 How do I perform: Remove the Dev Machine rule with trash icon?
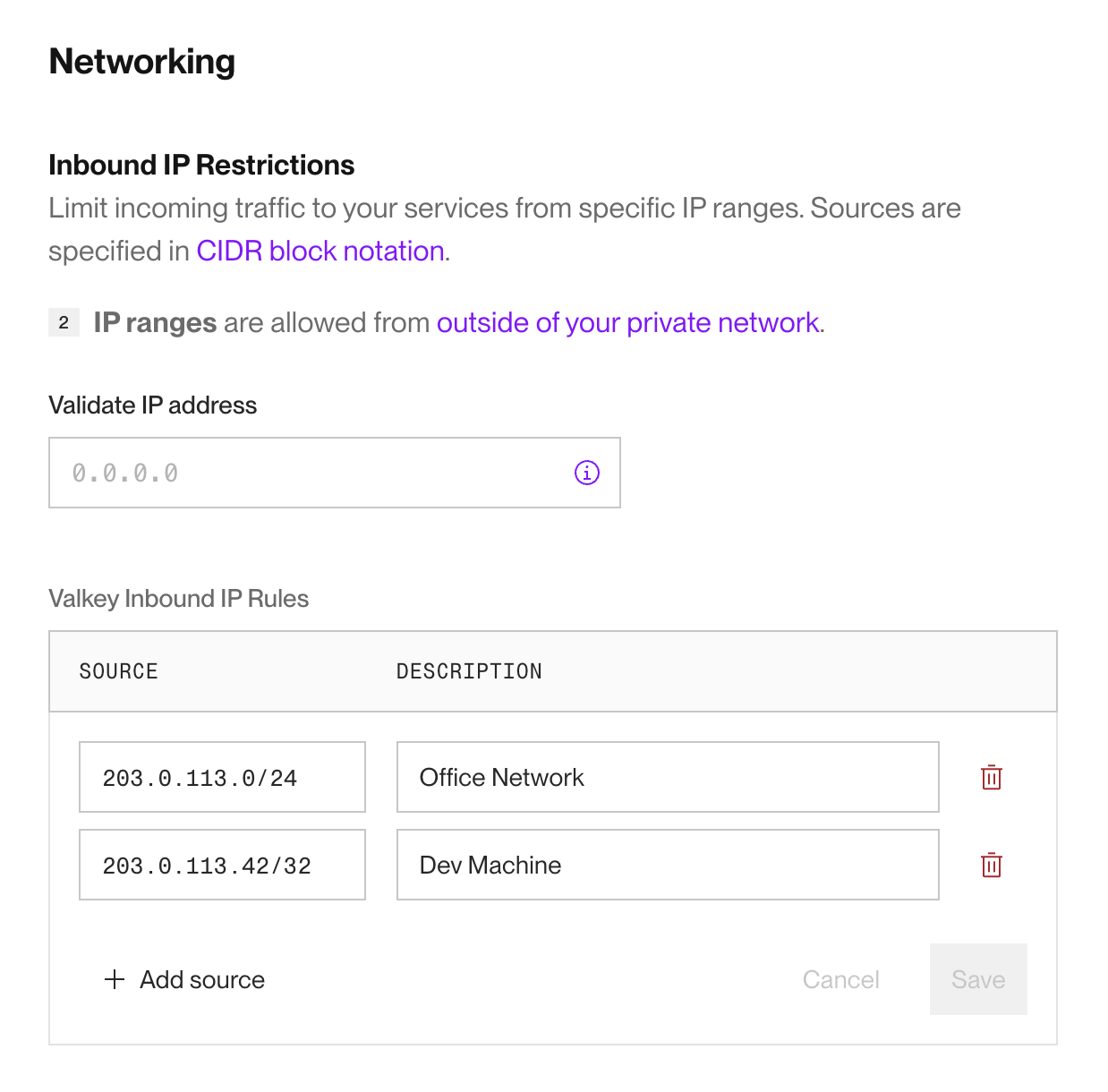991,865
